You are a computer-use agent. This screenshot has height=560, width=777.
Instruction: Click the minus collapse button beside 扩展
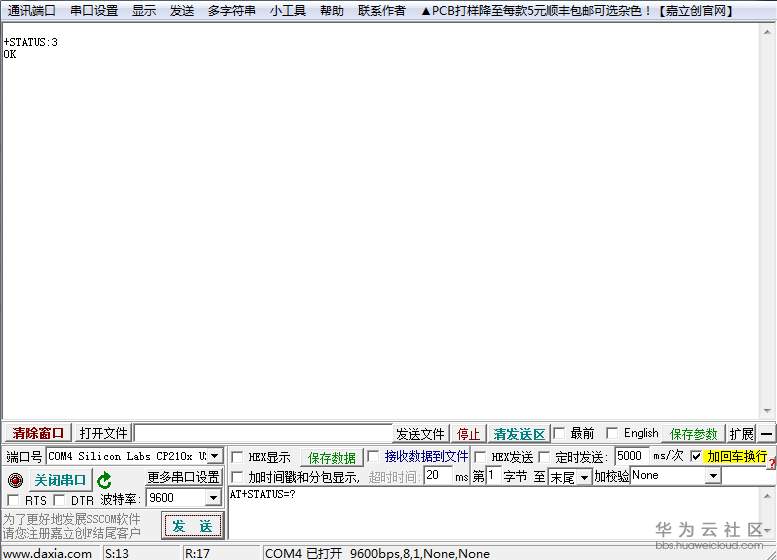coord(766,434)
